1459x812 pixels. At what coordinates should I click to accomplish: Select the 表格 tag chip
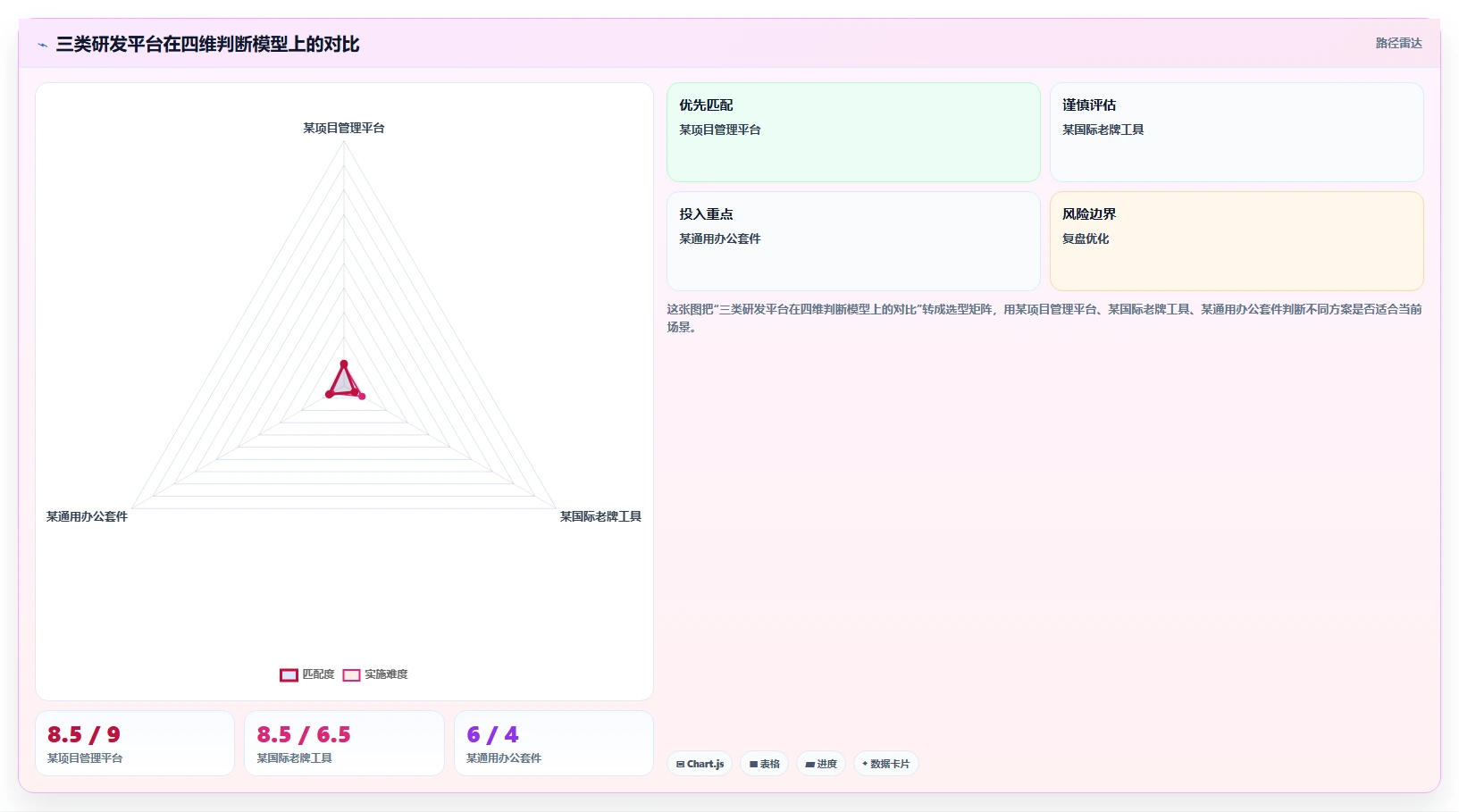pos(764,764)
